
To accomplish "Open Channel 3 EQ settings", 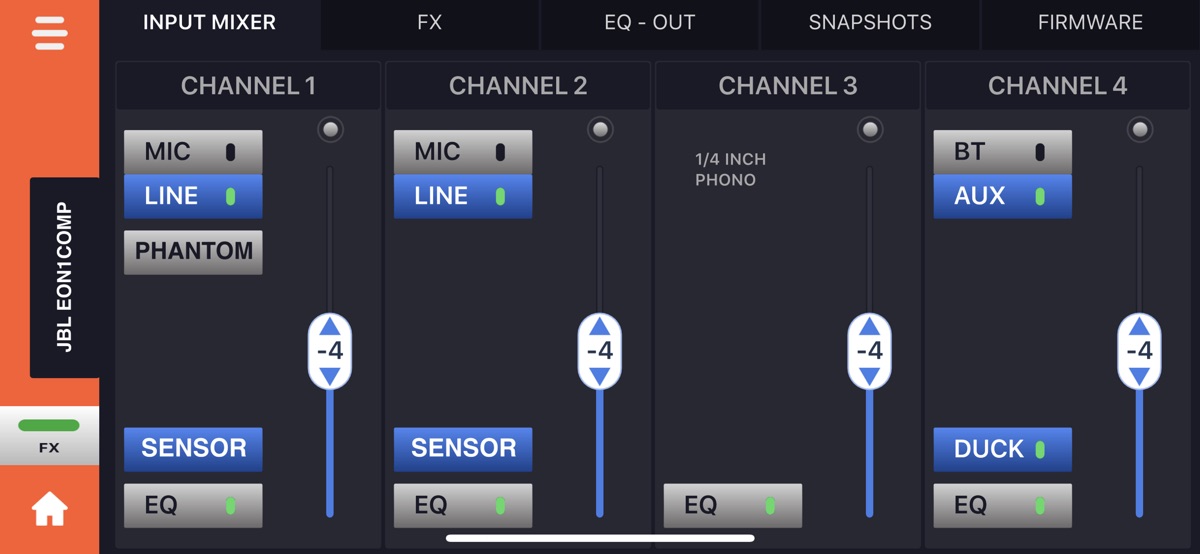I will tap(732, 505).
